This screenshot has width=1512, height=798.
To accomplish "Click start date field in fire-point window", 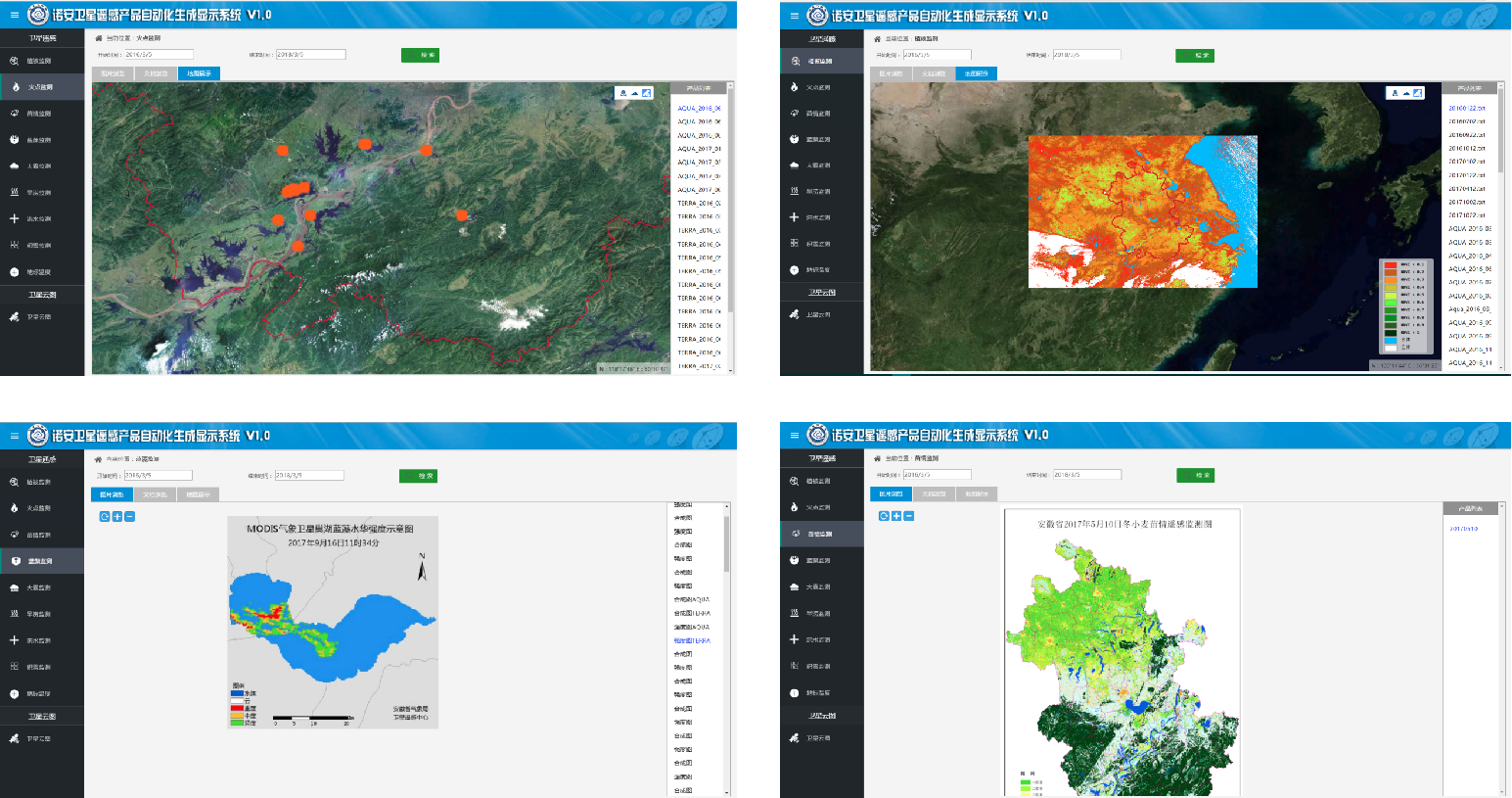I will [x=159, y=55].
